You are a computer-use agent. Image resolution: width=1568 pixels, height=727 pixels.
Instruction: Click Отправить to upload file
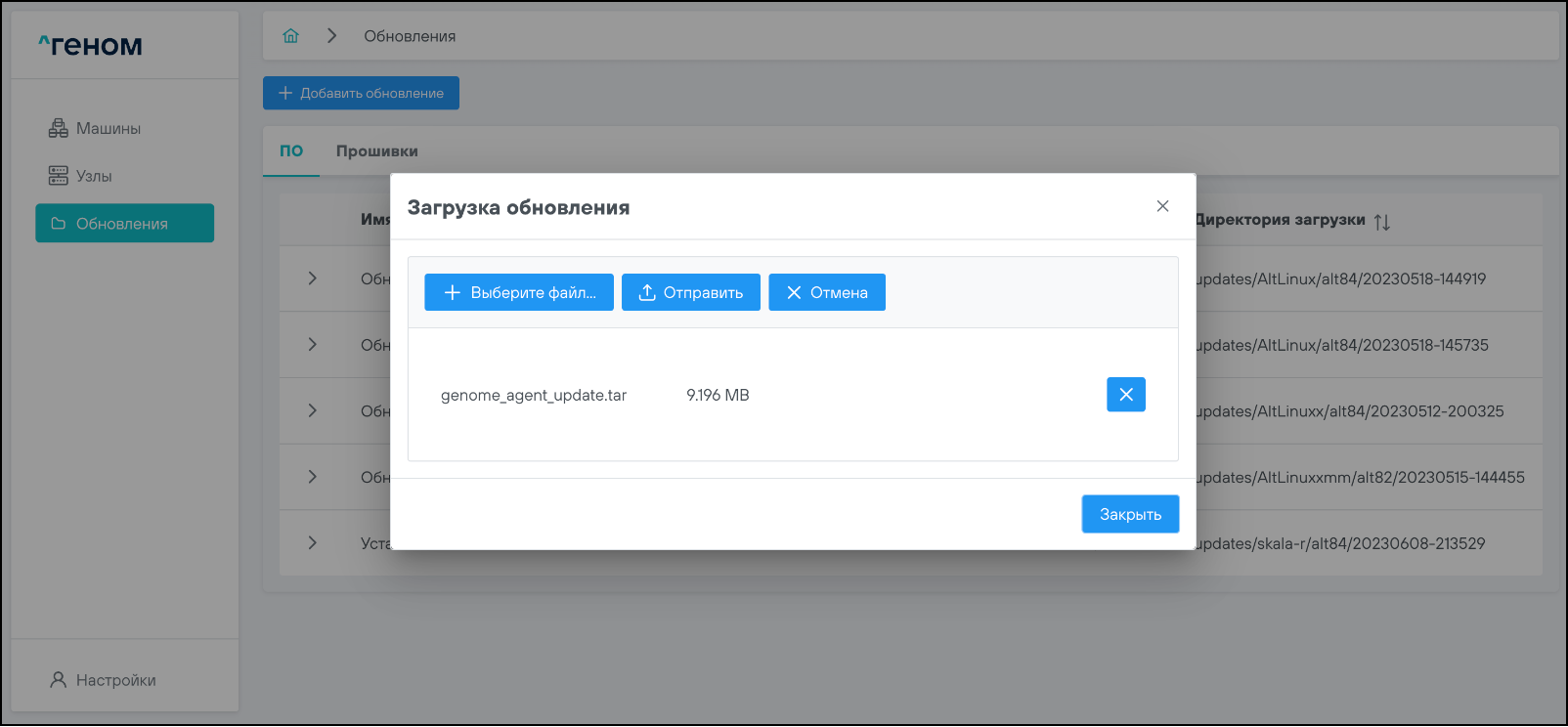tap(690, 292)
